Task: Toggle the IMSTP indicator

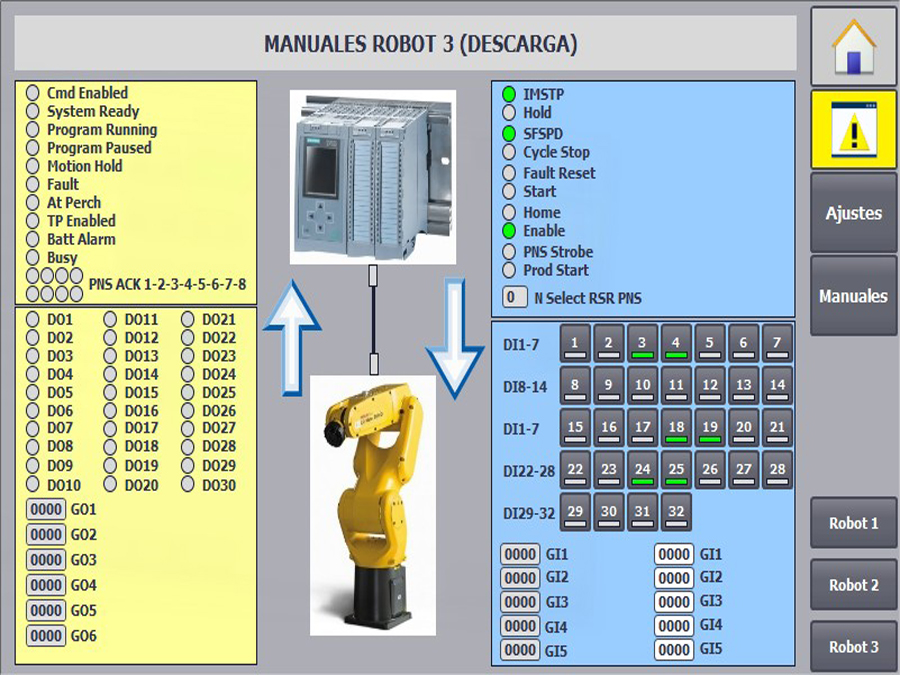Action: pyautogui.click(x=509, y=94)
